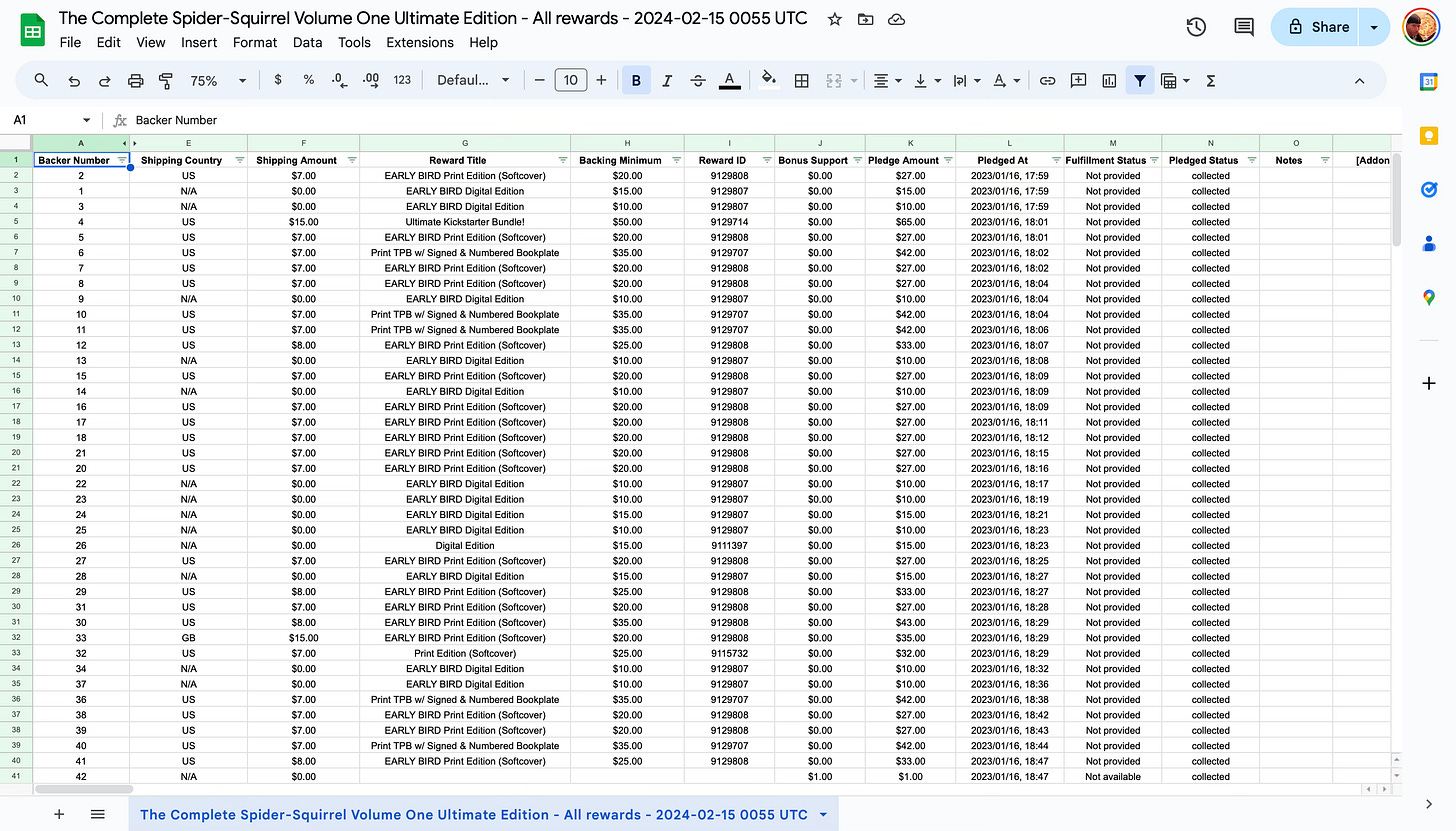Check cloud save status icon
1456x831 pixels.
(x=896, y=19)
